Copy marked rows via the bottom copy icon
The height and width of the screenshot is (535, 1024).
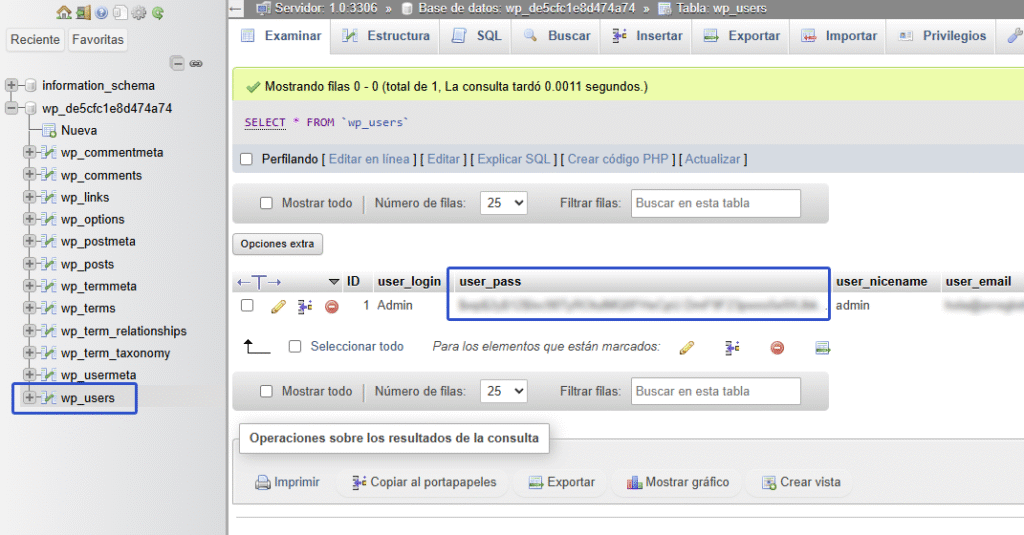[732, 348]
